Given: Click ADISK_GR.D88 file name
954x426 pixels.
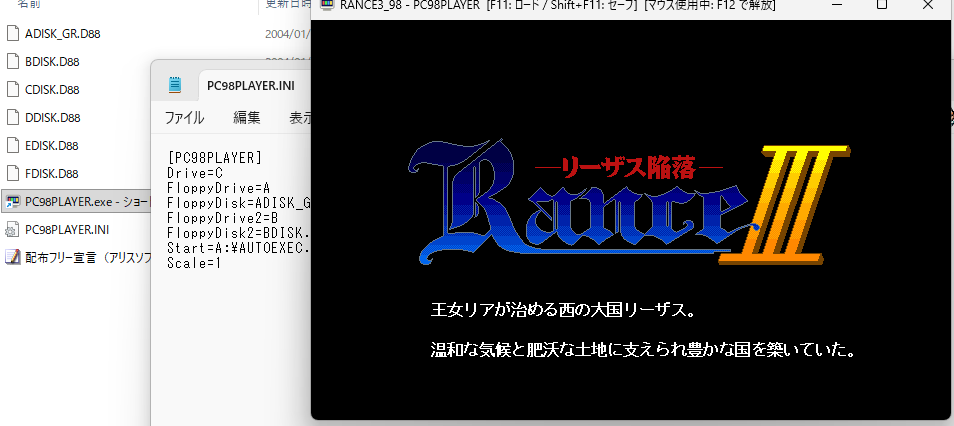Looking at the screenshot, I should click(x=63, y=33).
